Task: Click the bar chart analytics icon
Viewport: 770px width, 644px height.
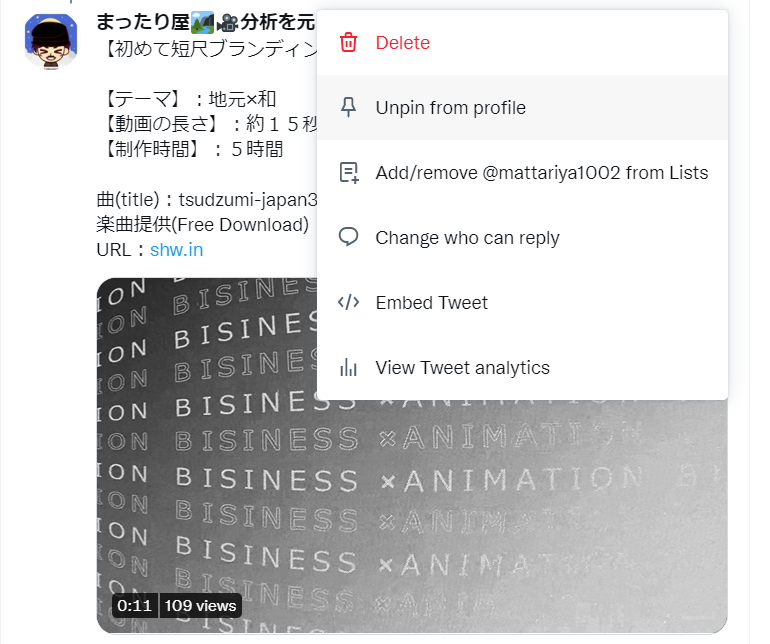Action: [x=348, y=367]
